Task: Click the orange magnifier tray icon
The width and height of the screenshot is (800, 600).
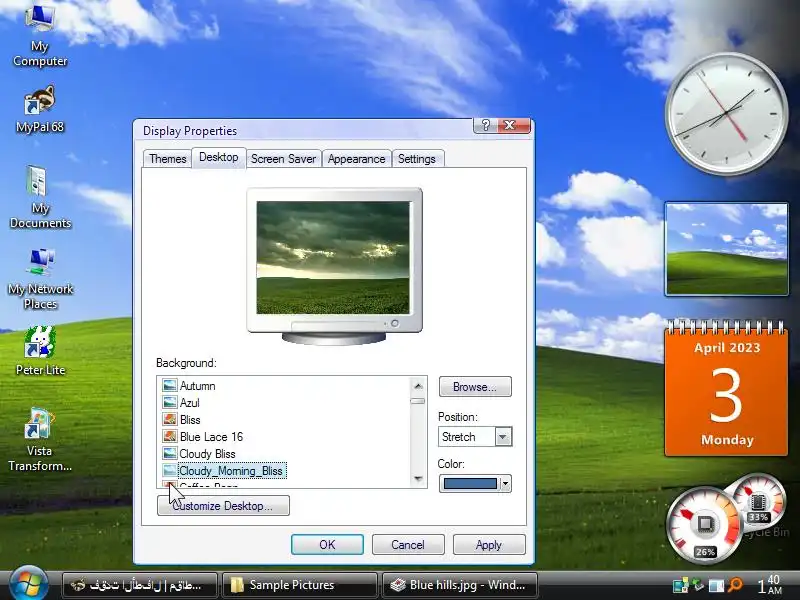Action: pos(735,585)
